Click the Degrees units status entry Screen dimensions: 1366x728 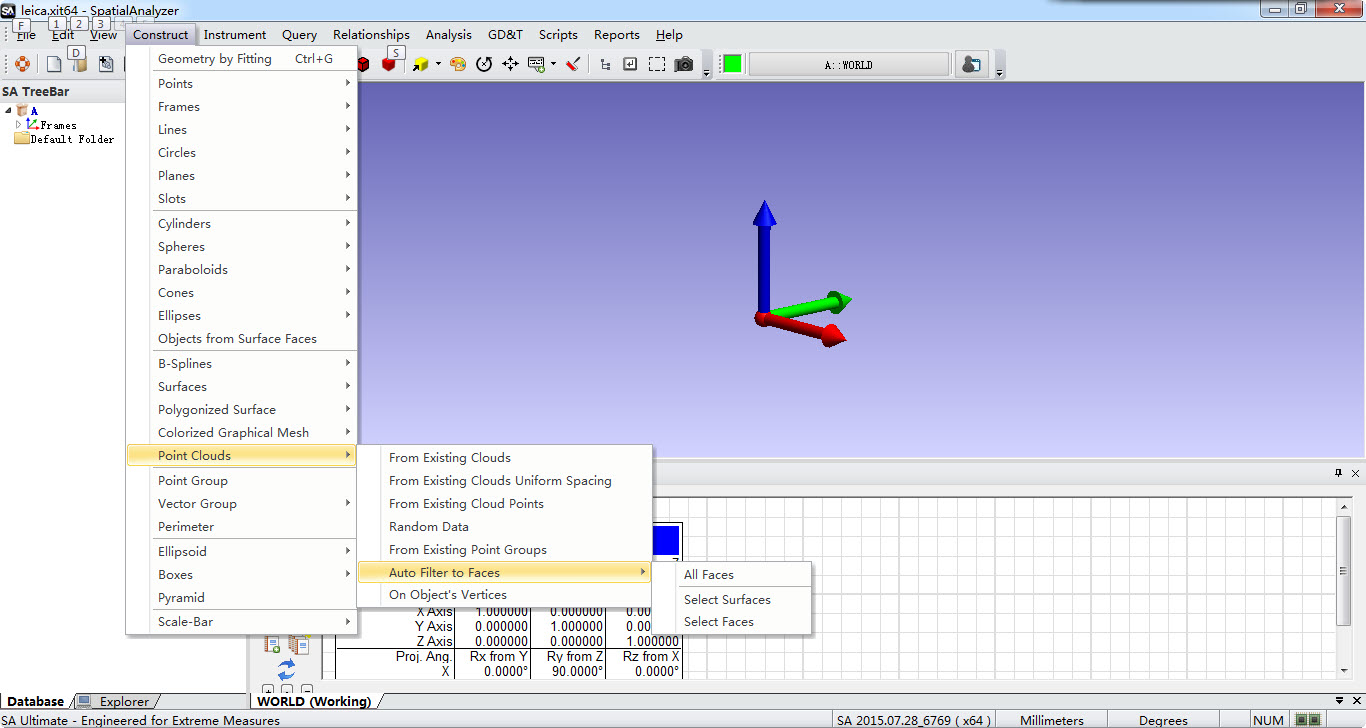(1163, 720)
